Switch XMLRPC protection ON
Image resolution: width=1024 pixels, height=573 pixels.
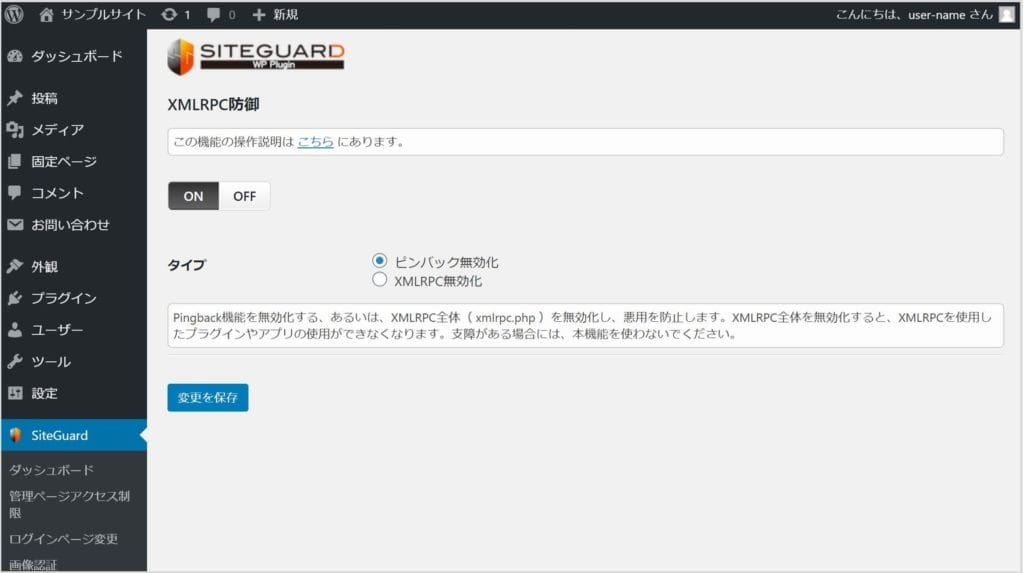pyautogui.click(x=193, y=196)
